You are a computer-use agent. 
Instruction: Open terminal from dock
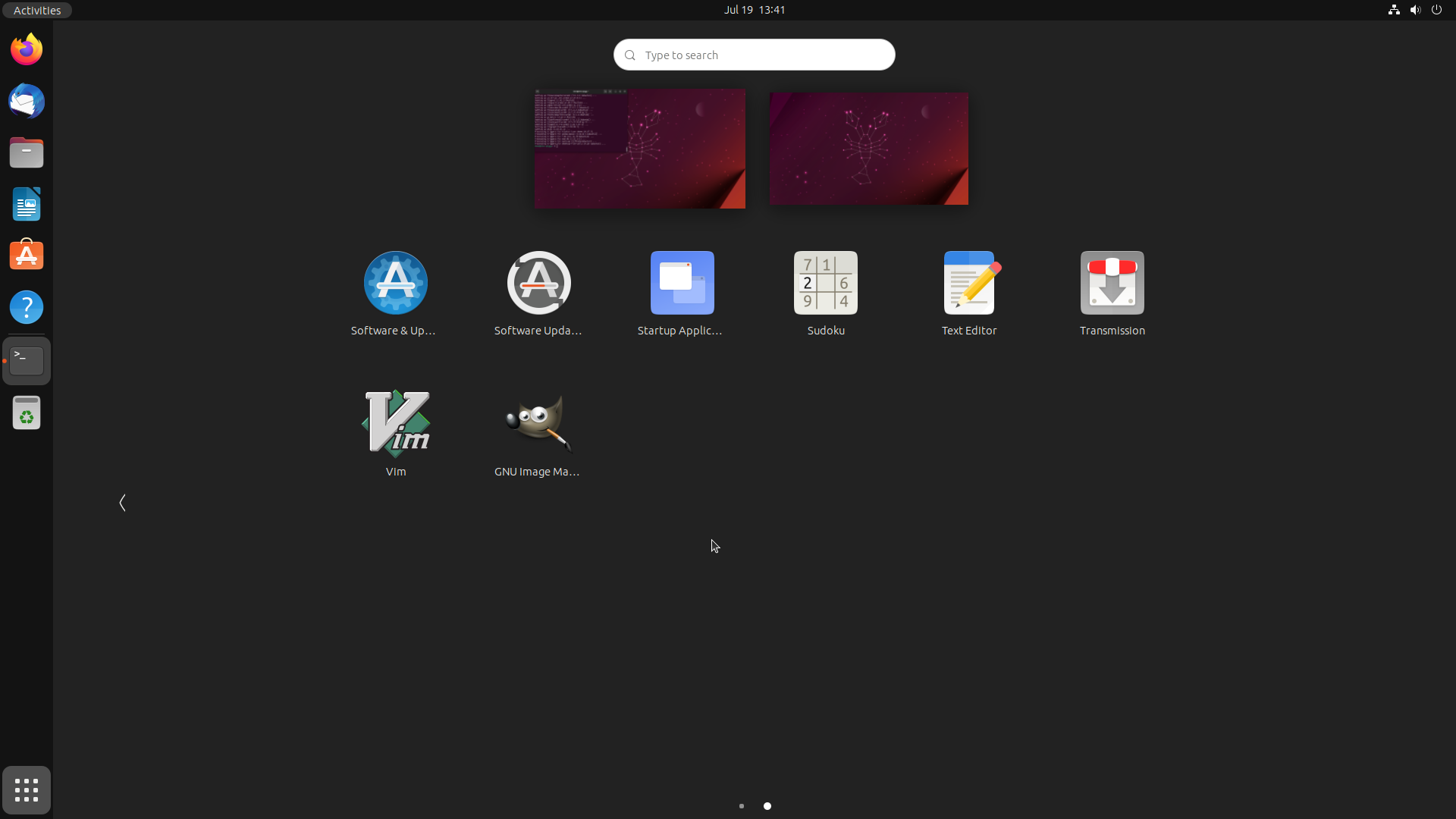26,360
